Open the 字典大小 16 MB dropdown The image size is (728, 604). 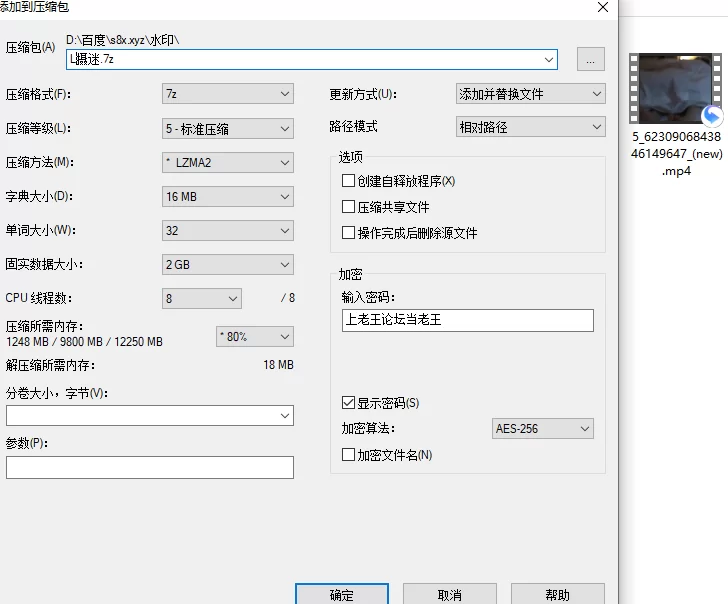tap(228, 196)
